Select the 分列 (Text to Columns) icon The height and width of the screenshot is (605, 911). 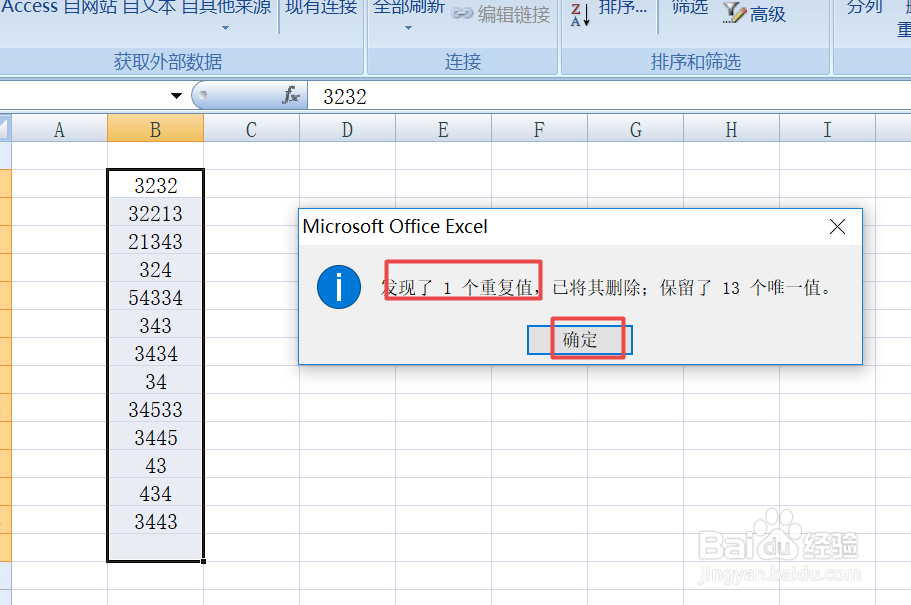[864, 8]
